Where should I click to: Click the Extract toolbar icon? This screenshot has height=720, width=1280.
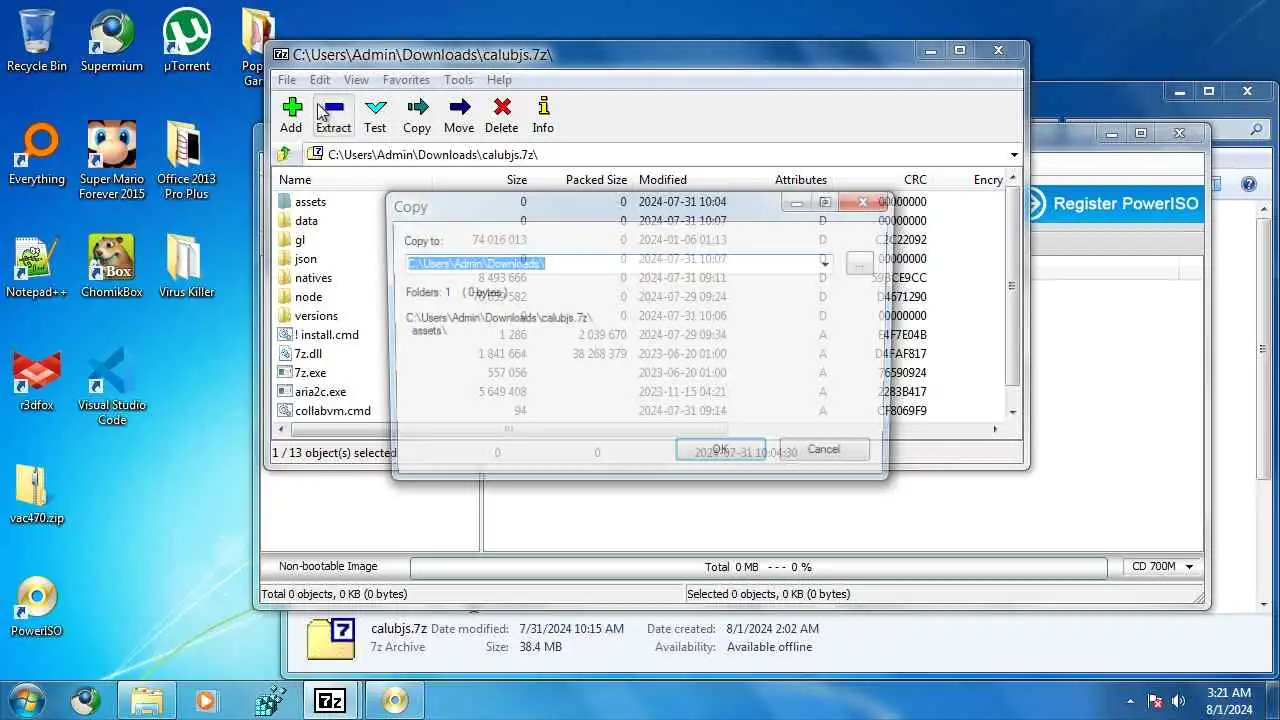[x=333, y=115]
